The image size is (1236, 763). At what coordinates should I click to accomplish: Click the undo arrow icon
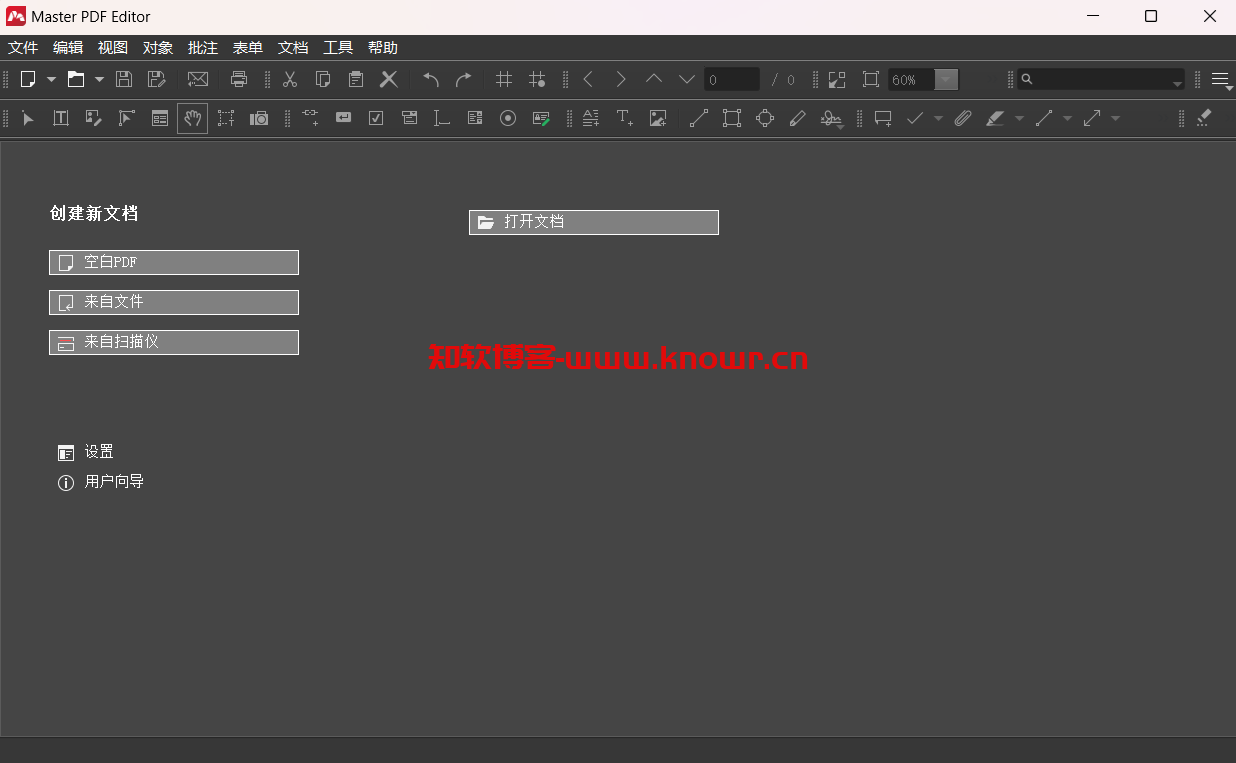(x=431, y=79)
